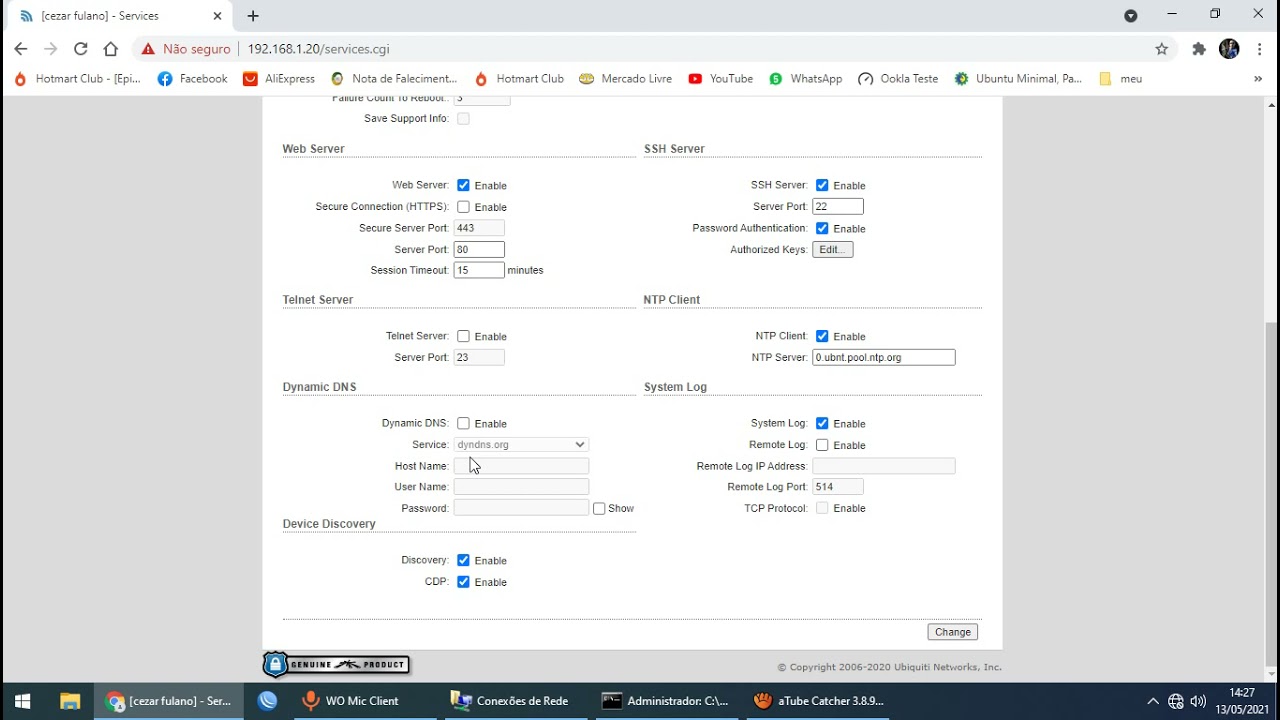Viewport: 1280px width, 720px height.
Task: Click the Remote Log Port field
Action: [838, 487]
